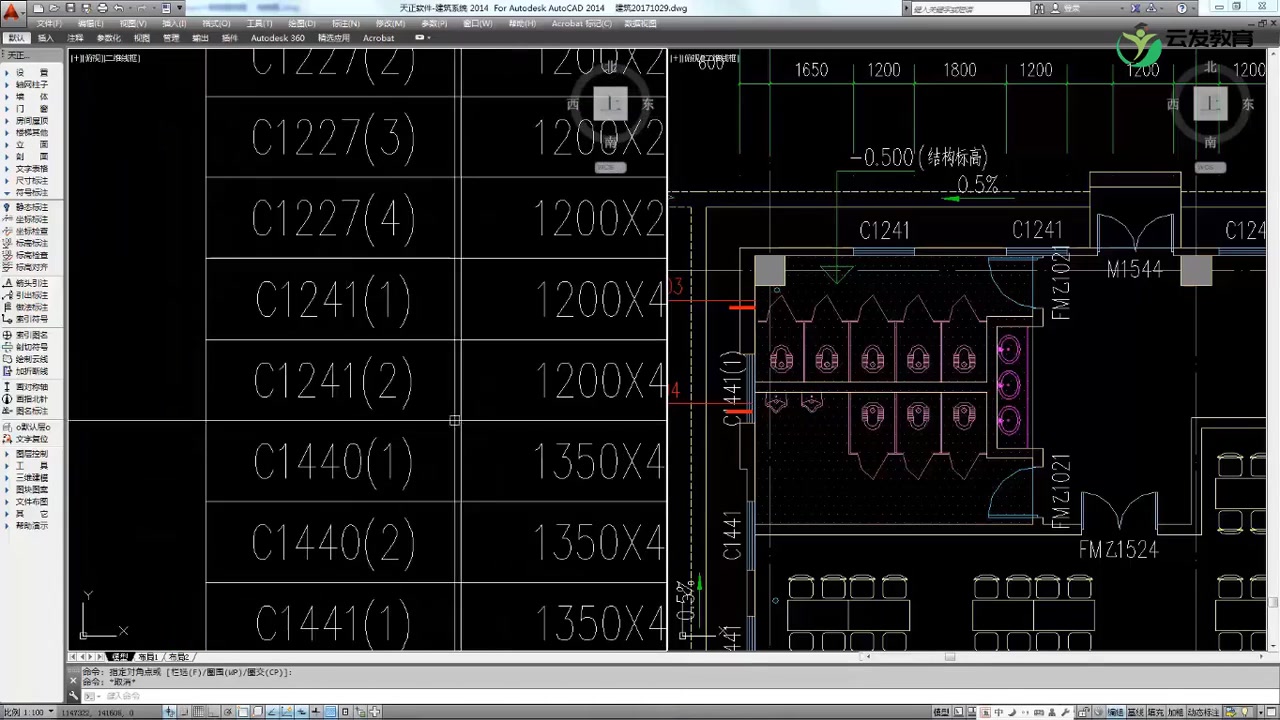Click 东 direction on right viewport compass
This screenshot has width=1280, height=720.
tap(1247, 104)
